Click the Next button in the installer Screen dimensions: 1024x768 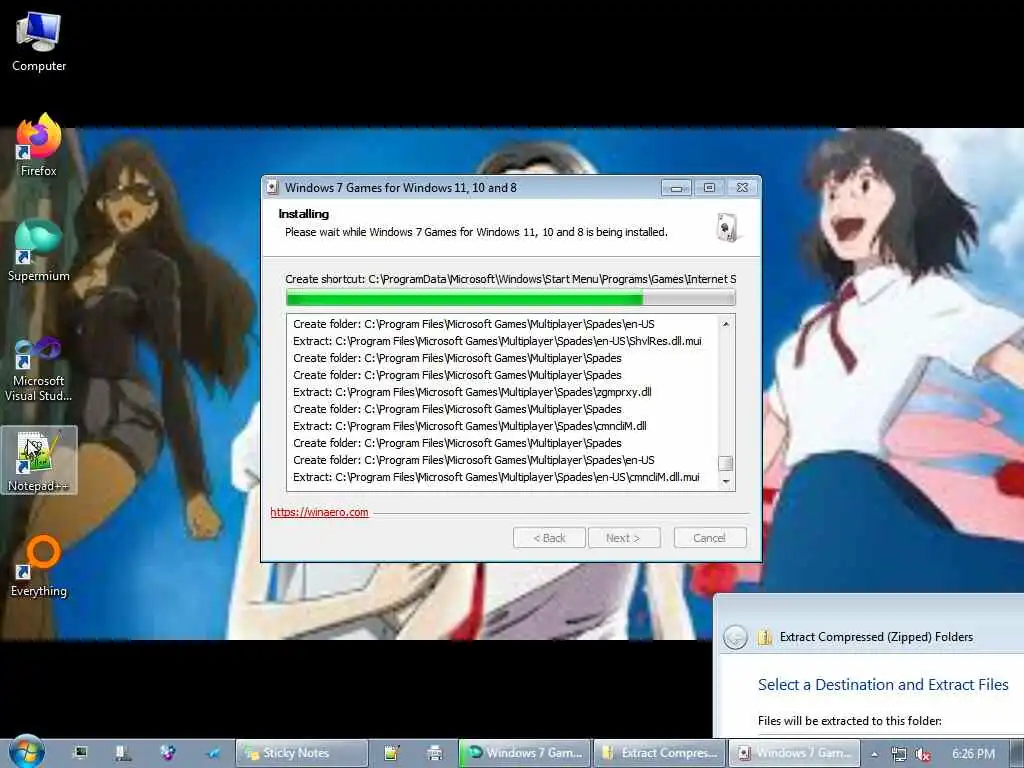(x=624, y=537)
